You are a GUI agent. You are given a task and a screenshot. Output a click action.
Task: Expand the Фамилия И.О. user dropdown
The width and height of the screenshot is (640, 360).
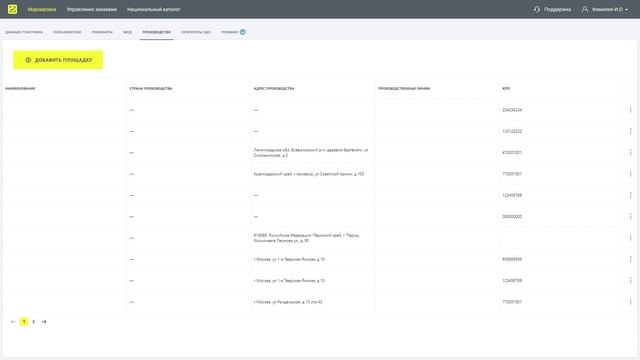[605, 9]
